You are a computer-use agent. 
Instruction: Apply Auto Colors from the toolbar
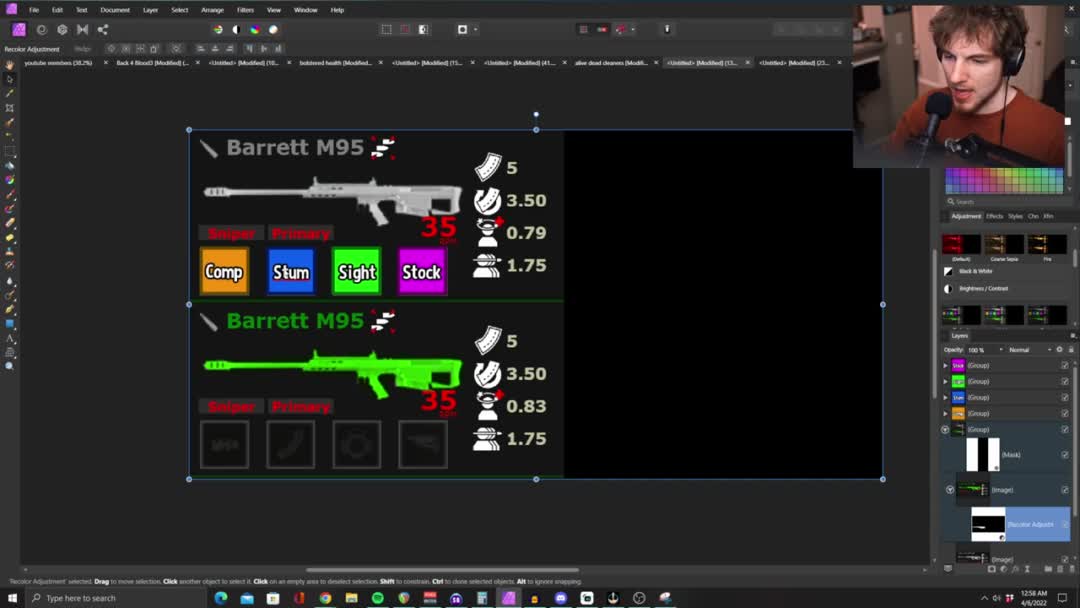tap(255, 30)
